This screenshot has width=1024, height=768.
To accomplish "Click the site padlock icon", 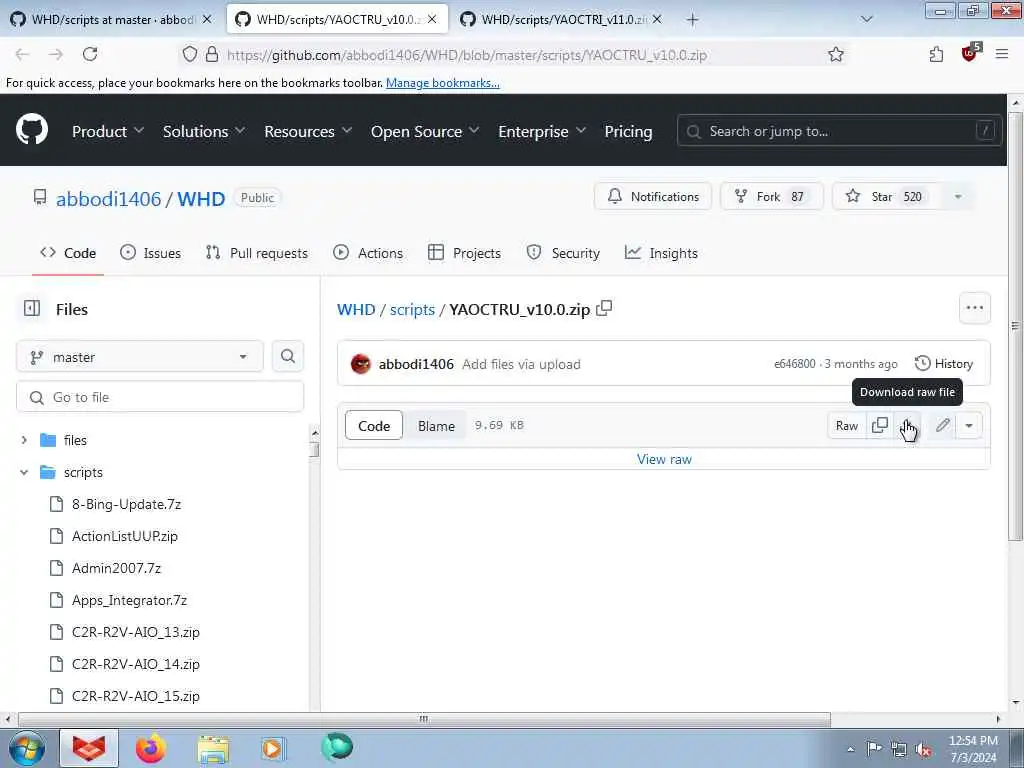I will (x=212, y=54).
